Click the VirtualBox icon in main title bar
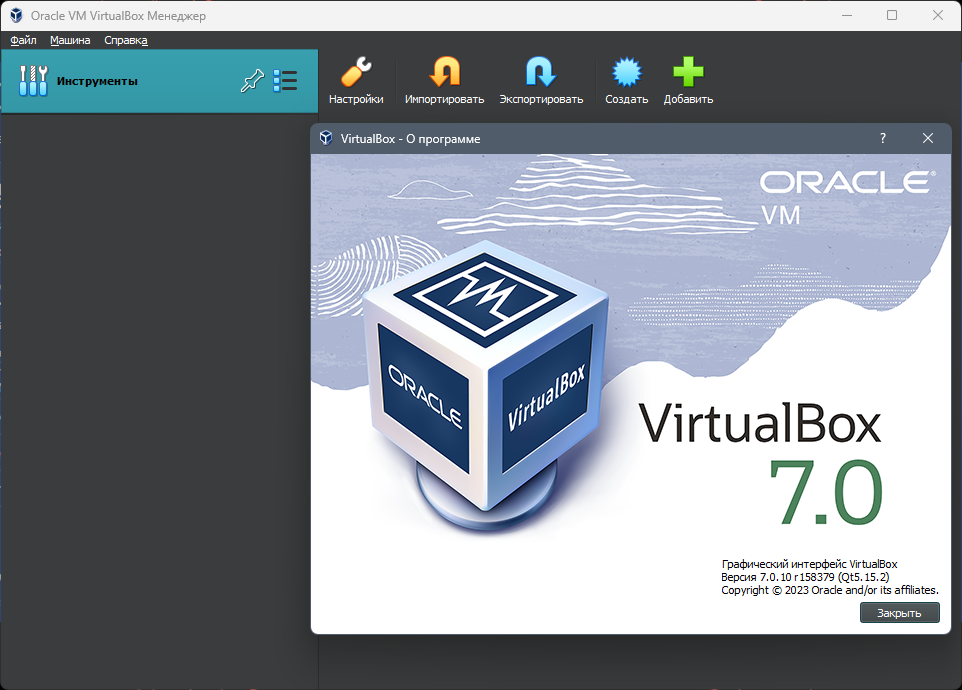This screenshot has height=690, width=962. pyautogui.click(x=16, y=15)
